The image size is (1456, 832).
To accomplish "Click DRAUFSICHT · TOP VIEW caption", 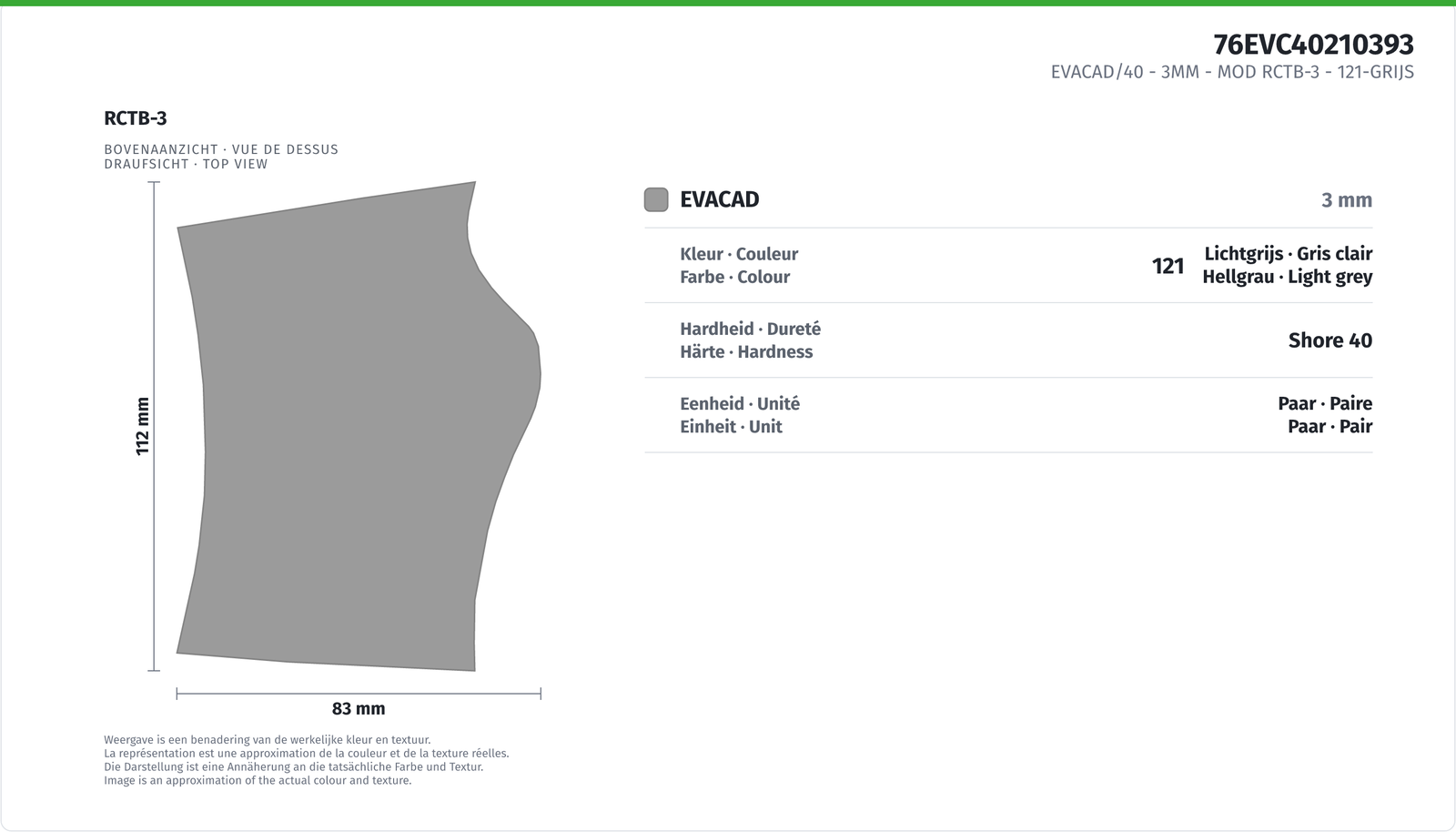I will point(187,164).
